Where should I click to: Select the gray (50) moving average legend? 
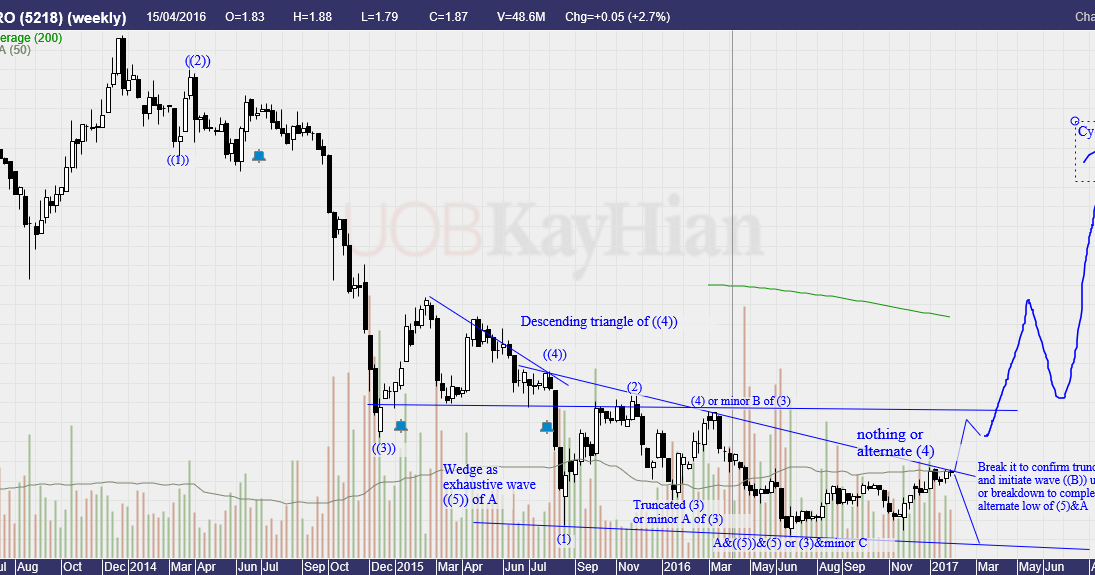[x=15, y=50]
